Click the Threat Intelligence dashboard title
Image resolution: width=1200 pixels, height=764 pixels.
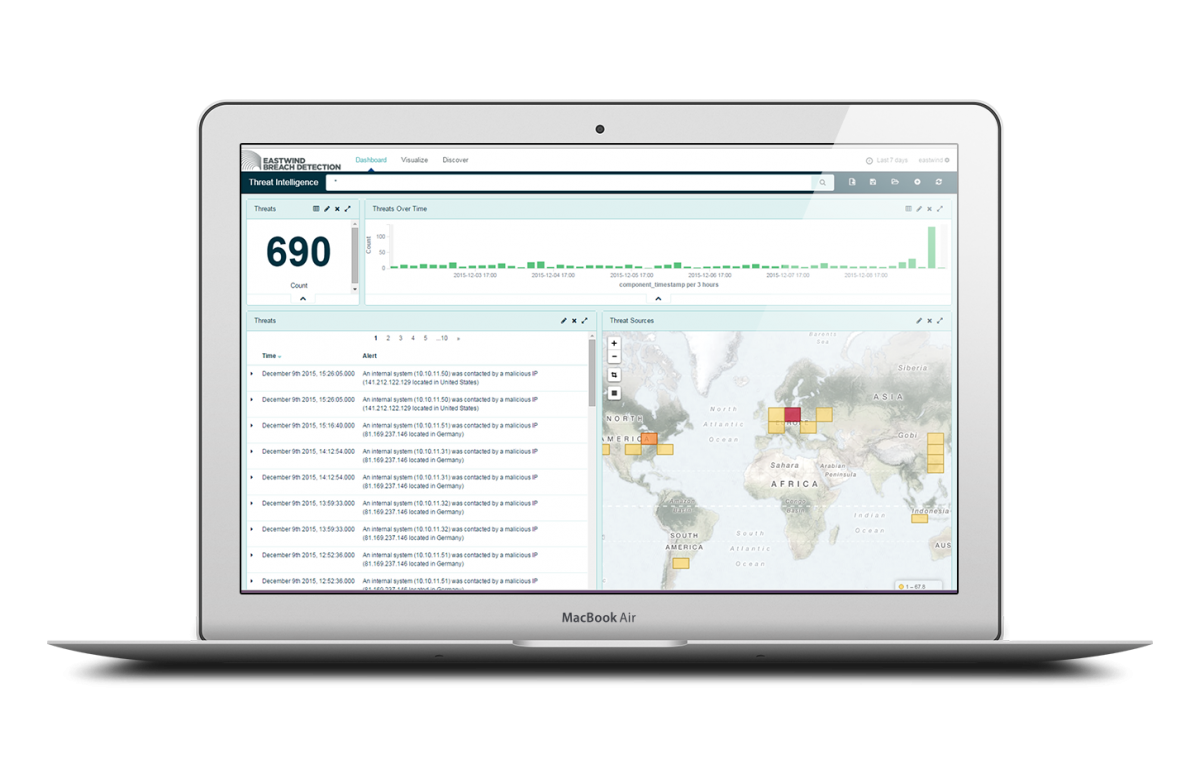click(283, 183)
